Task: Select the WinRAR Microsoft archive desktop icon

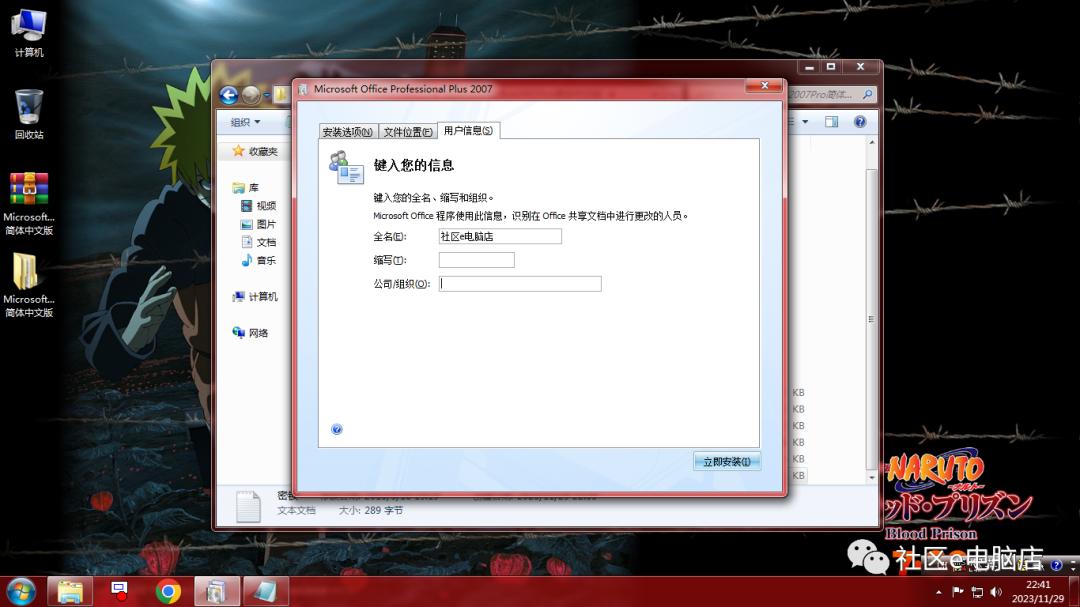Action: click(28, 203)
